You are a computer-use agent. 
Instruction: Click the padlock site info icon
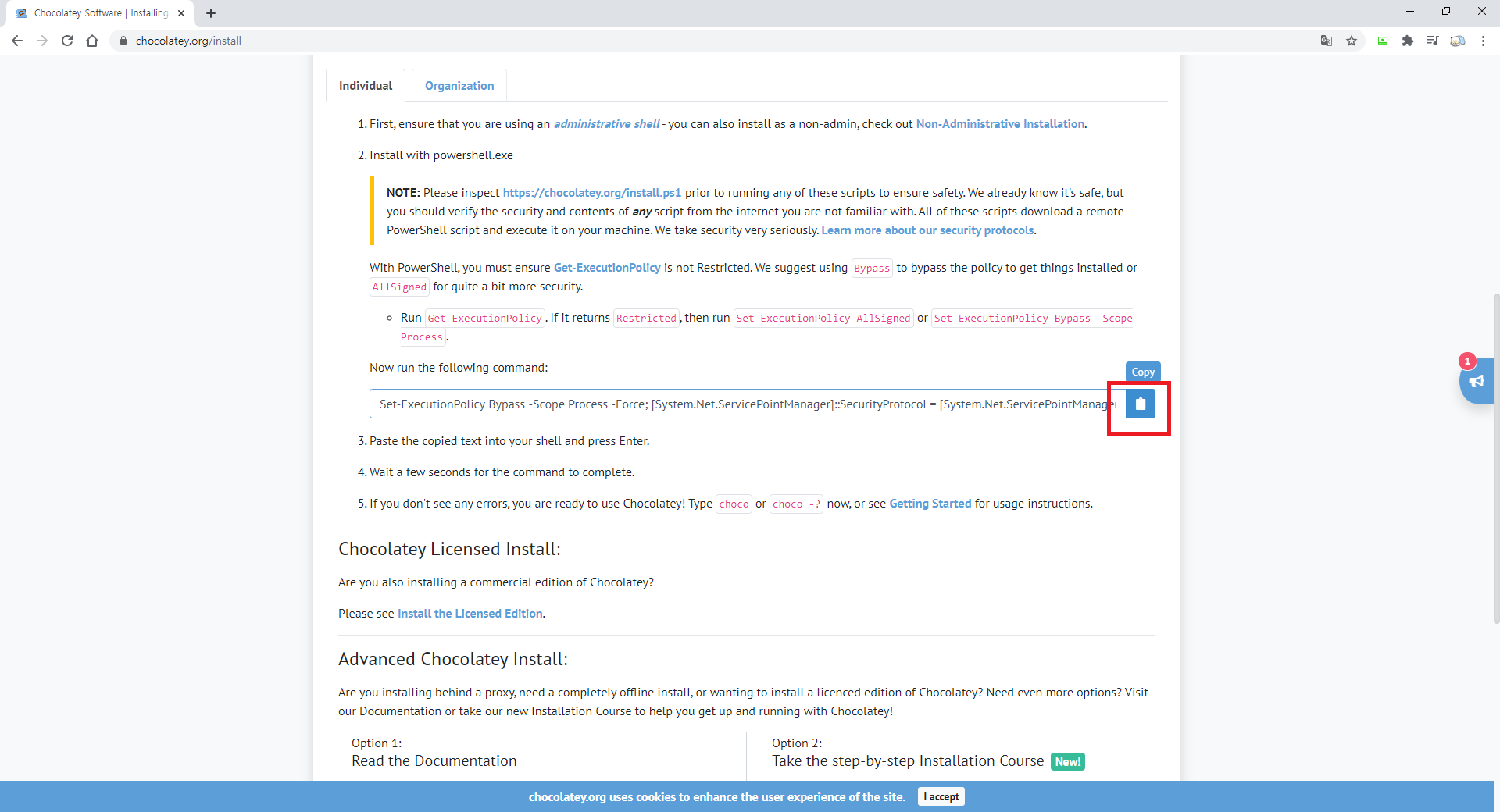(x=123, y=41)
